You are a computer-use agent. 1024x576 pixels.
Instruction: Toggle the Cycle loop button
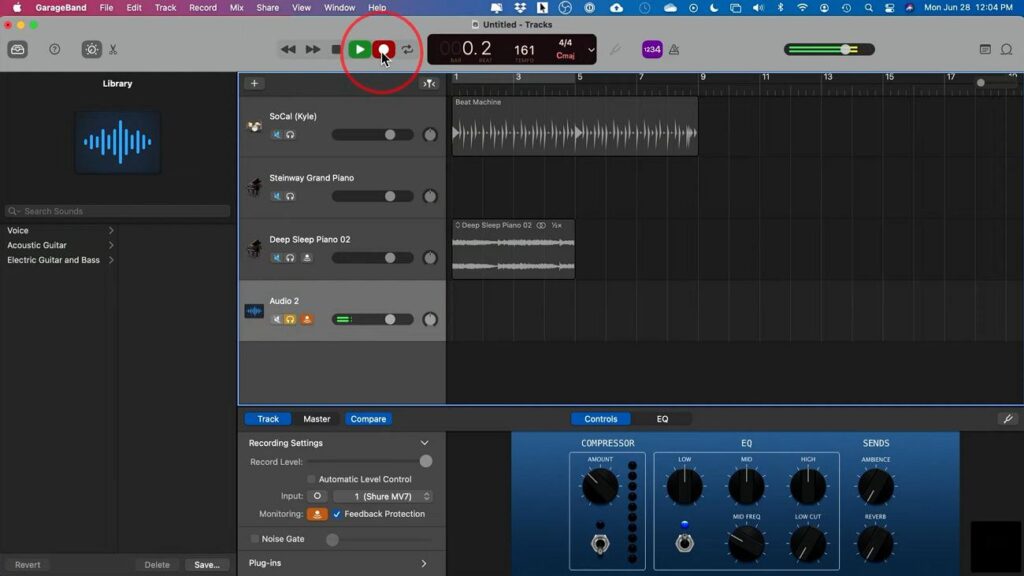tap(408, 49)
